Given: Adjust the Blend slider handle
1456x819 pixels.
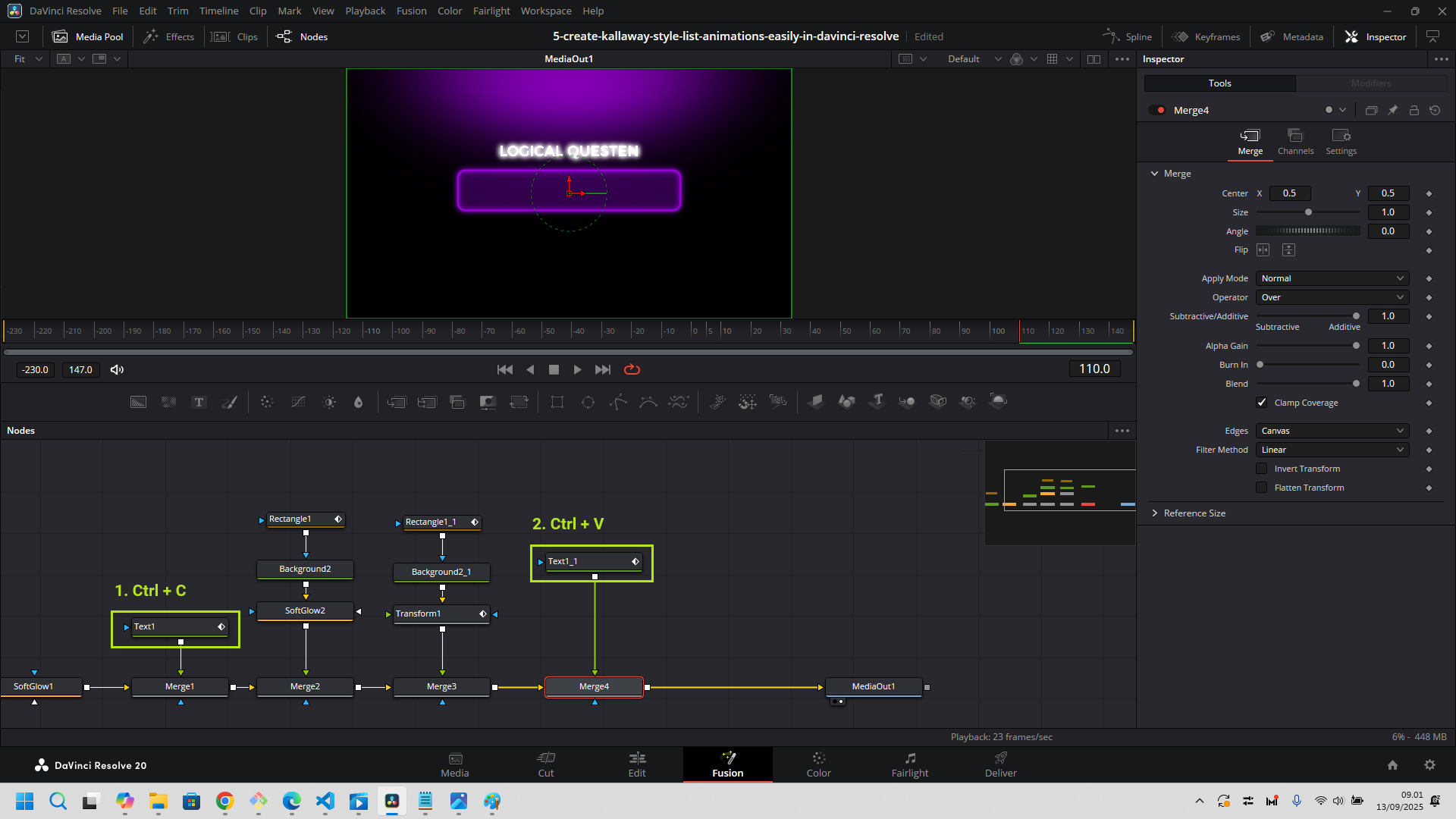Looking at the screenshot, I should coord(1356,384).
